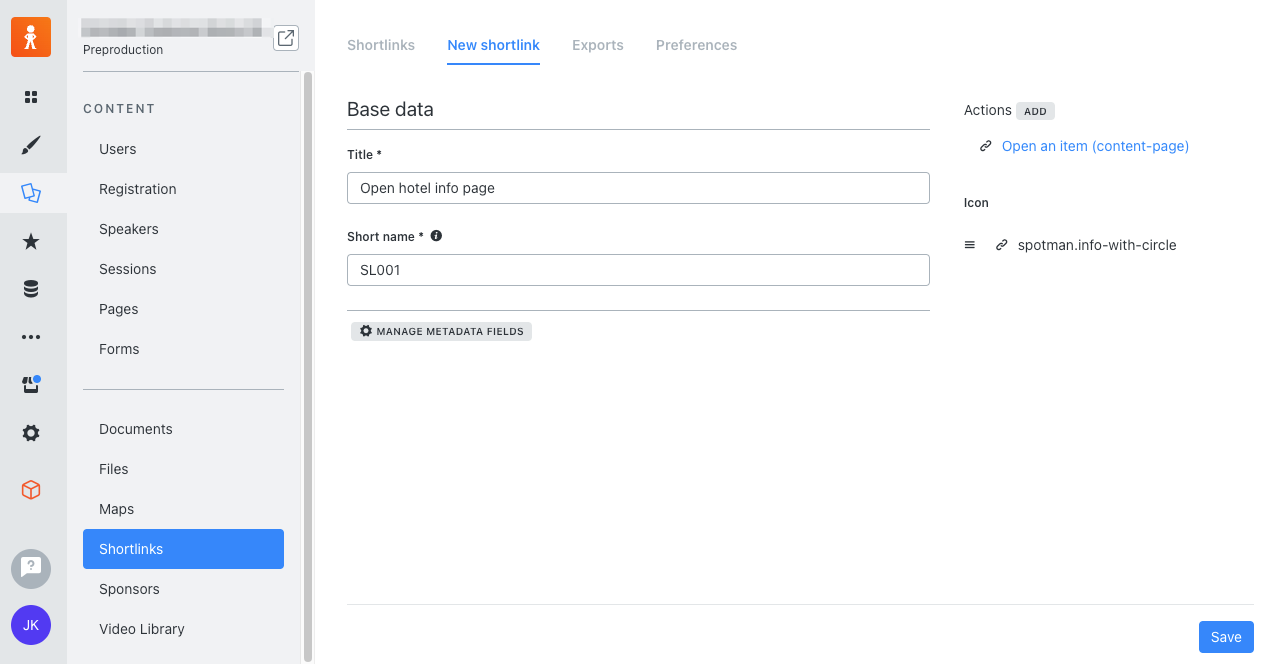This screenshot has width=1272, height=664.
Task: Open the design brush icon
Action: (31, 146)
